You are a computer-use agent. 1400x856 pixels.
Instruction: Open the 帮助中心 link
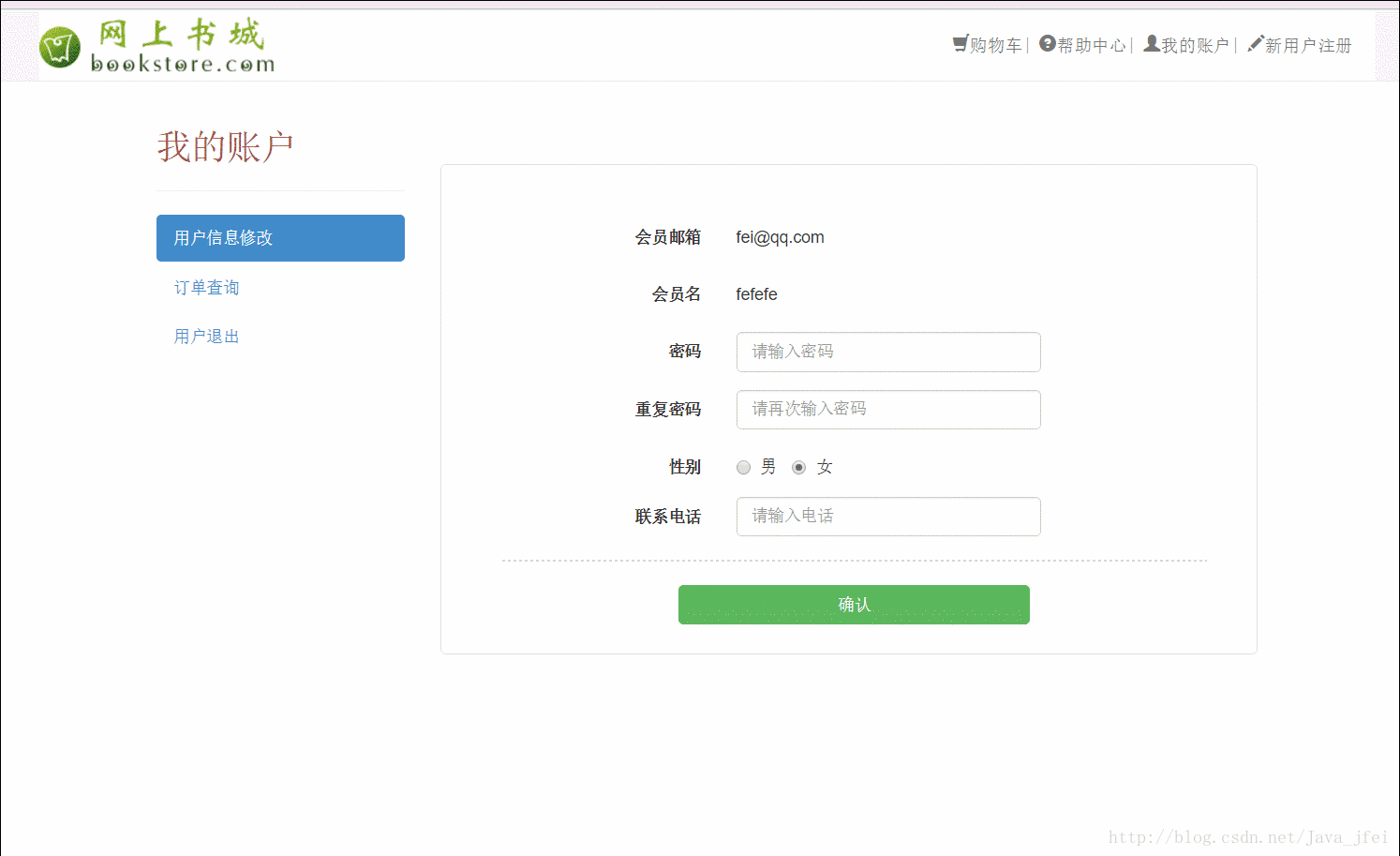pos(1092,45)
